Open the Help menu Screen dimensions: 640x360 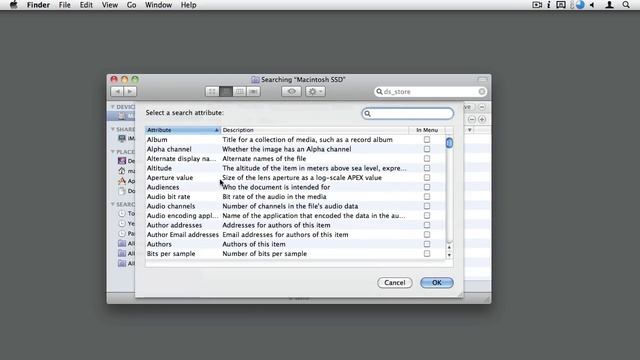[x=189, y=5]
